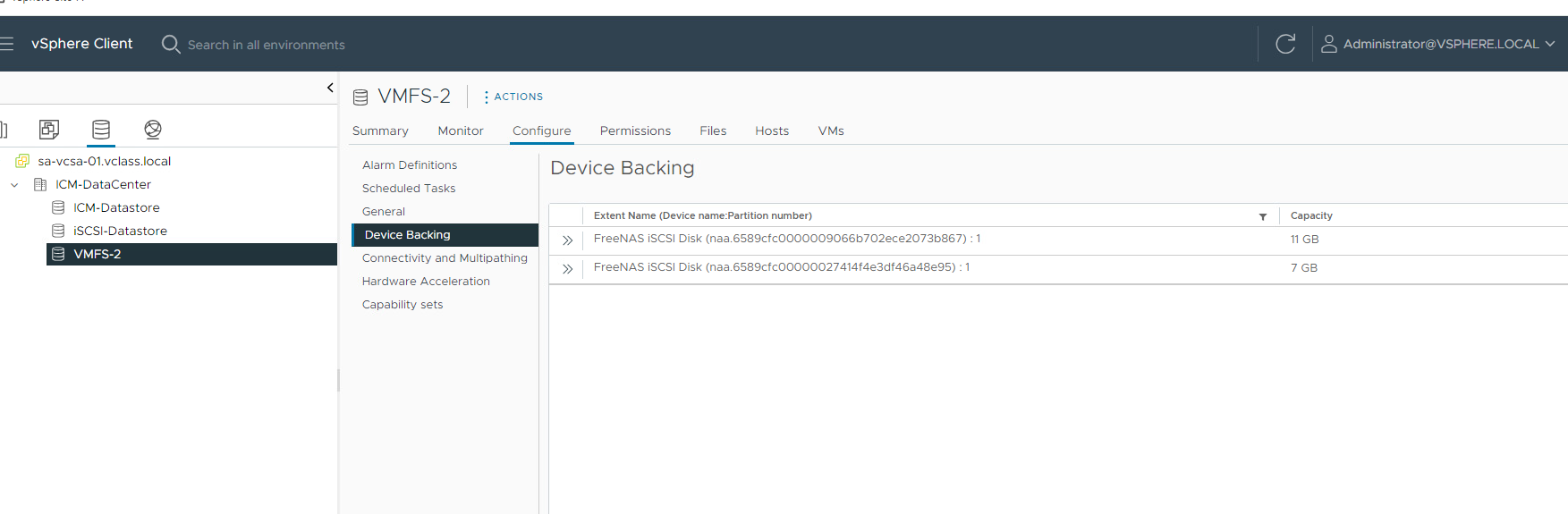Viewport: 1568px width, 514px height.
Task: Click the 11 GB capacity cell
Action: (x=1305, y=240)
